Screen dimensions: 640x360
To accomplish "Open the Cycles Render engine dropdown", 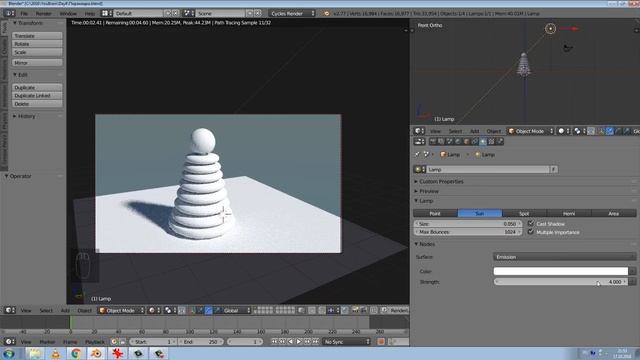I will coord(292,13).
